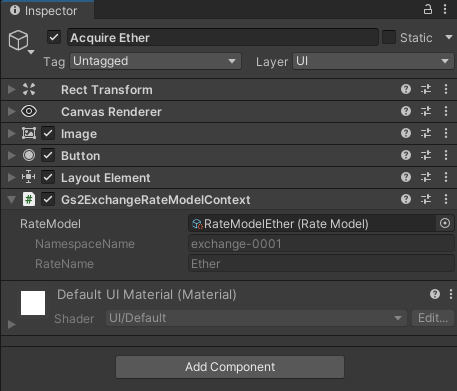
Task: Enable the Static checkbox
Action: click(389, 37)
